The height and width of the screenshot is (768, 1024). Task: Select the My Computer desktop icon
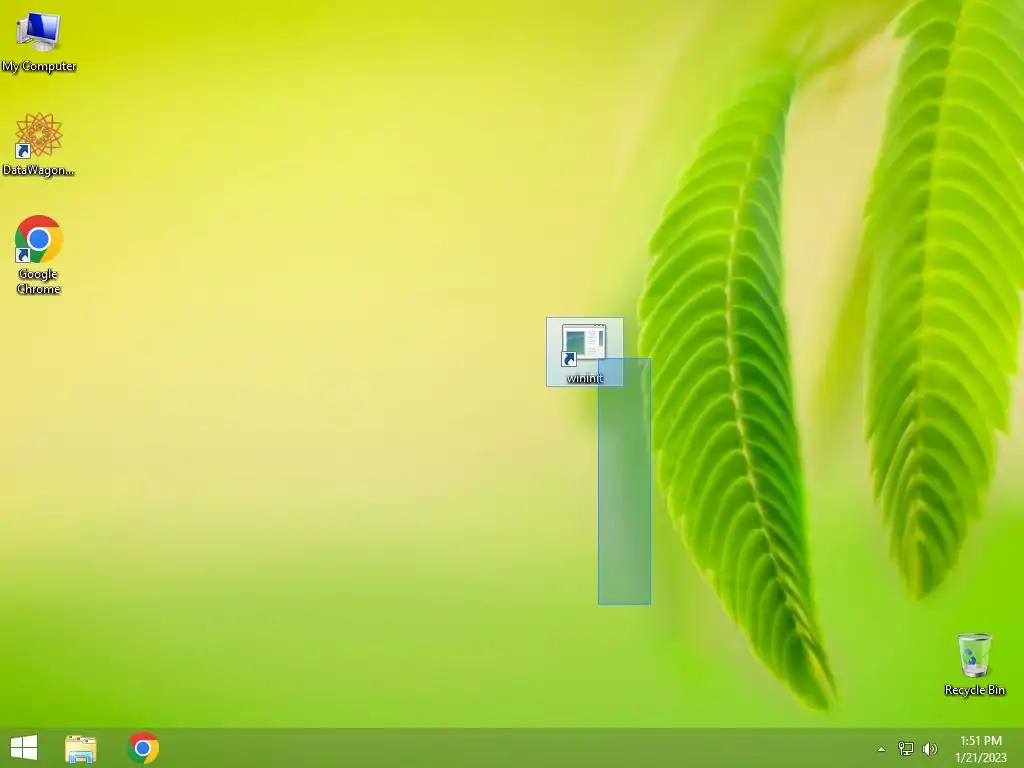tap(39, 40)
